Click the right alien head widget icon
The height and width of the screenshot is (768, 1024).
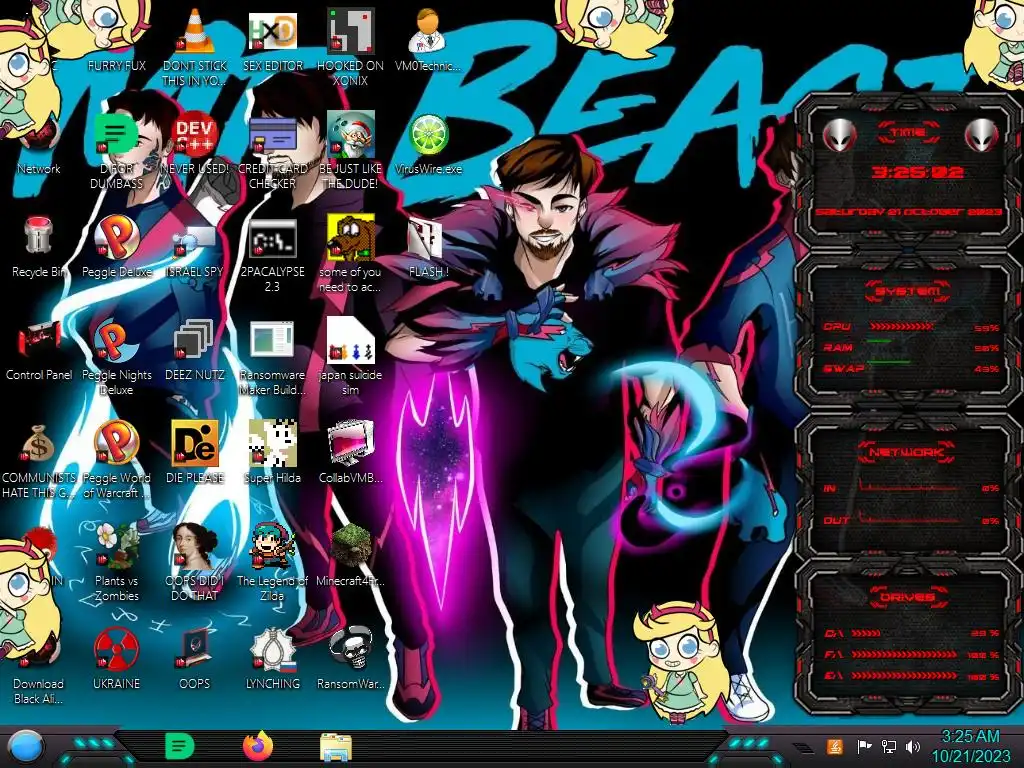click(982, 136)
